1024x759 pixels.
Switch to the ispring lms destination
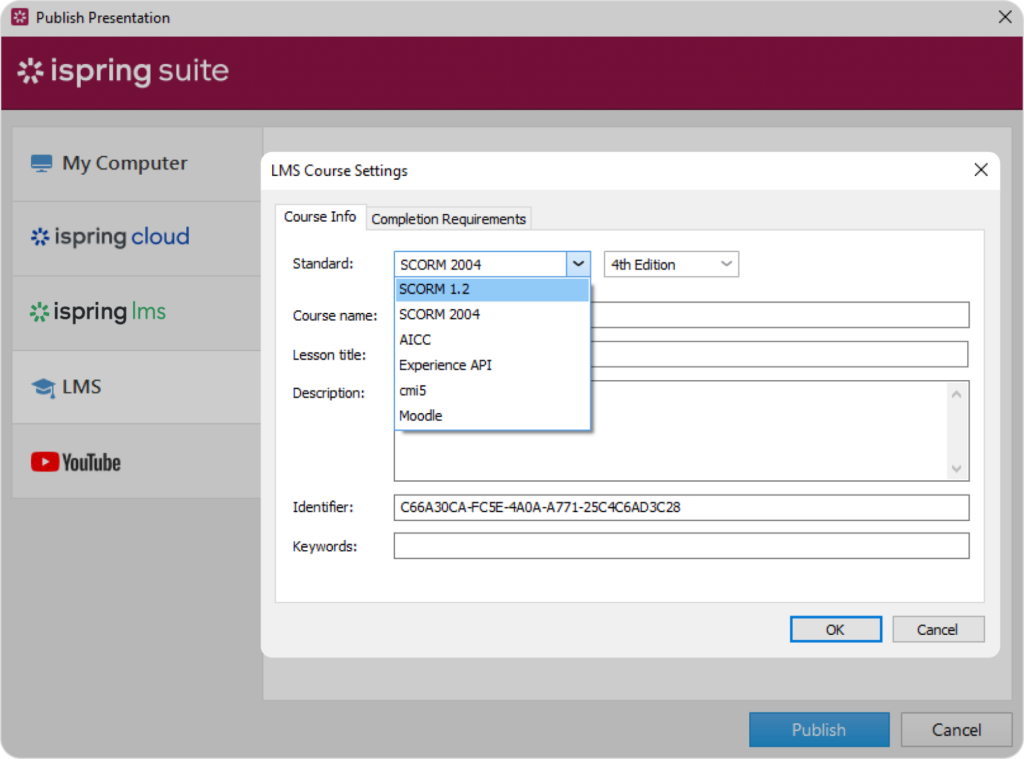click(137, 314)
